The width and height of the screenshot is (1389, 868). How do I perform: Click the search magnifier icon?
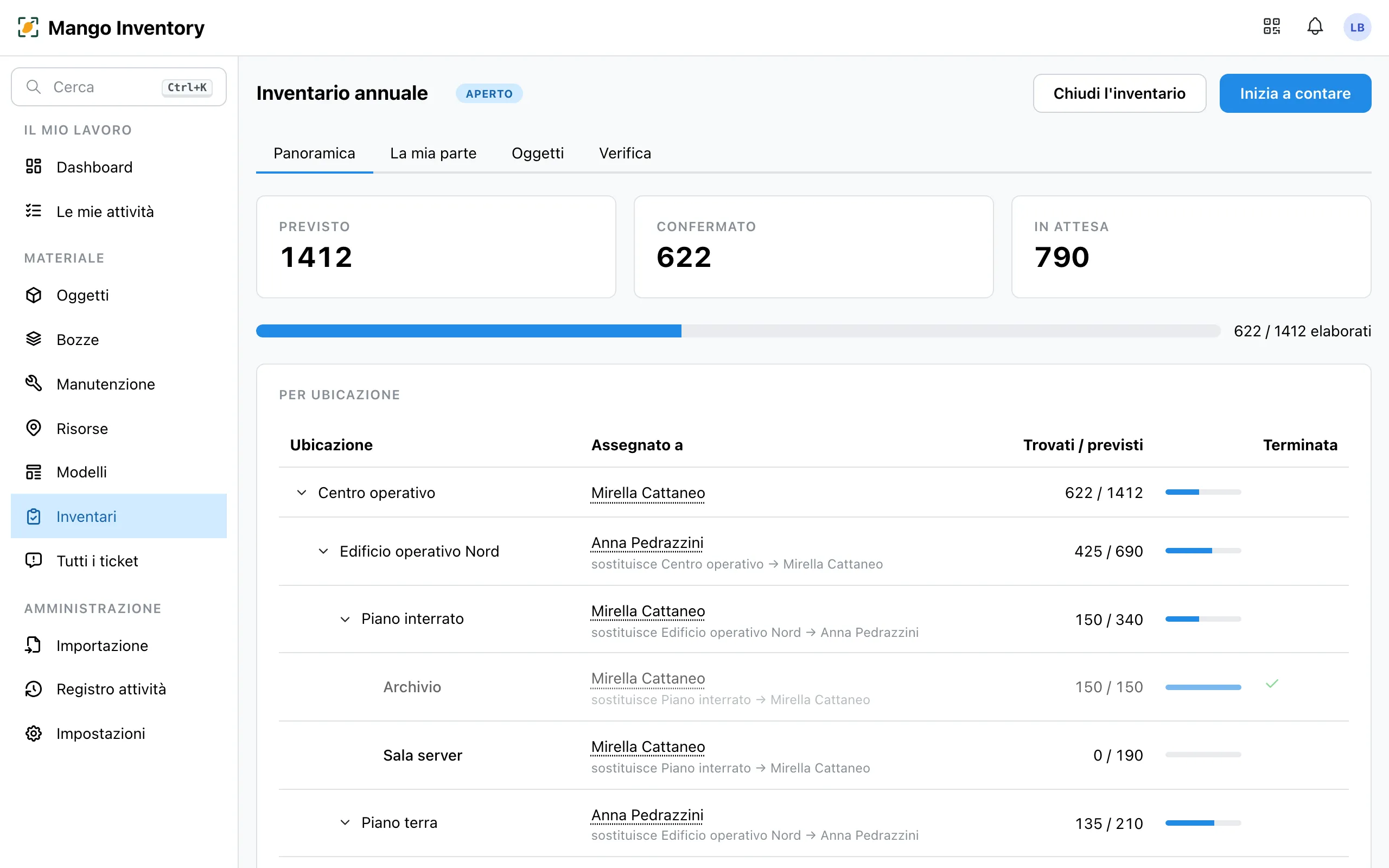33,87
